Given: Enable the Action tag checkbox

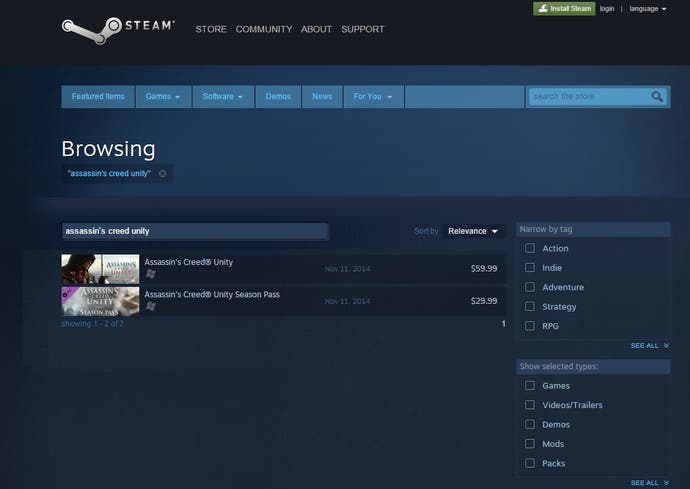Looking at the screenshot, I should [530, 248].
